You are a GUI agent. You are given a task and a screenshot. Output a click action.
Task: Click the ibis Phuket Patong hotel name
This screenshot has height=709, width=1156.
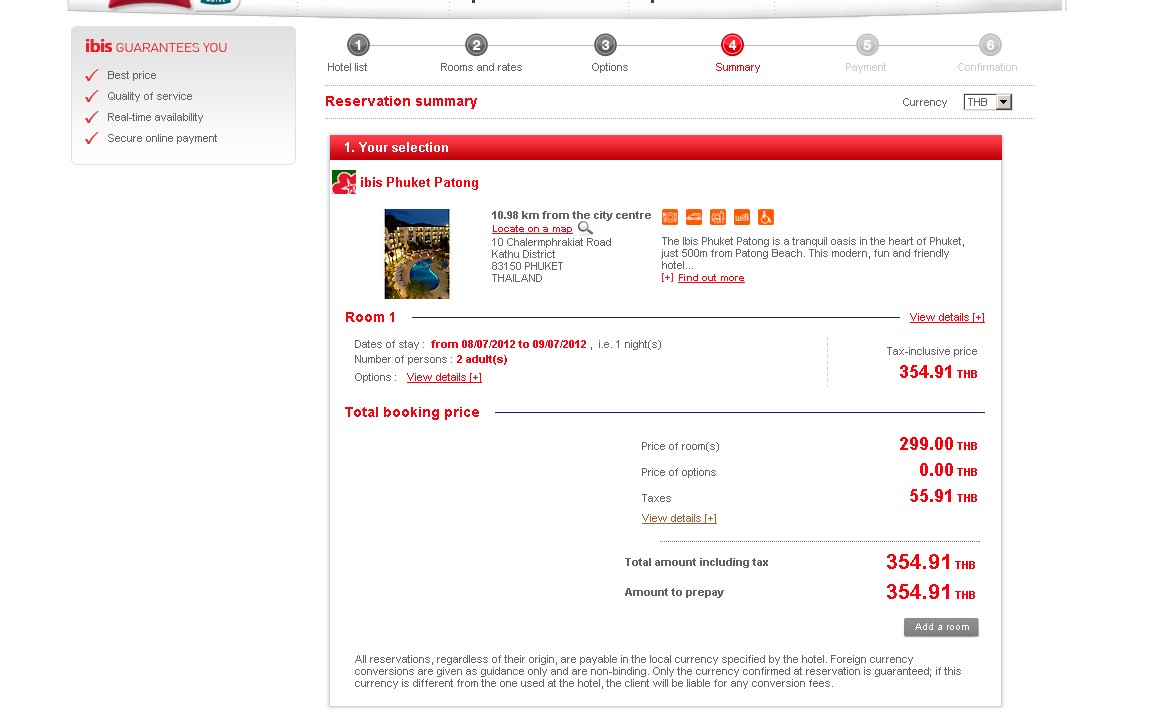click(419, 182)
